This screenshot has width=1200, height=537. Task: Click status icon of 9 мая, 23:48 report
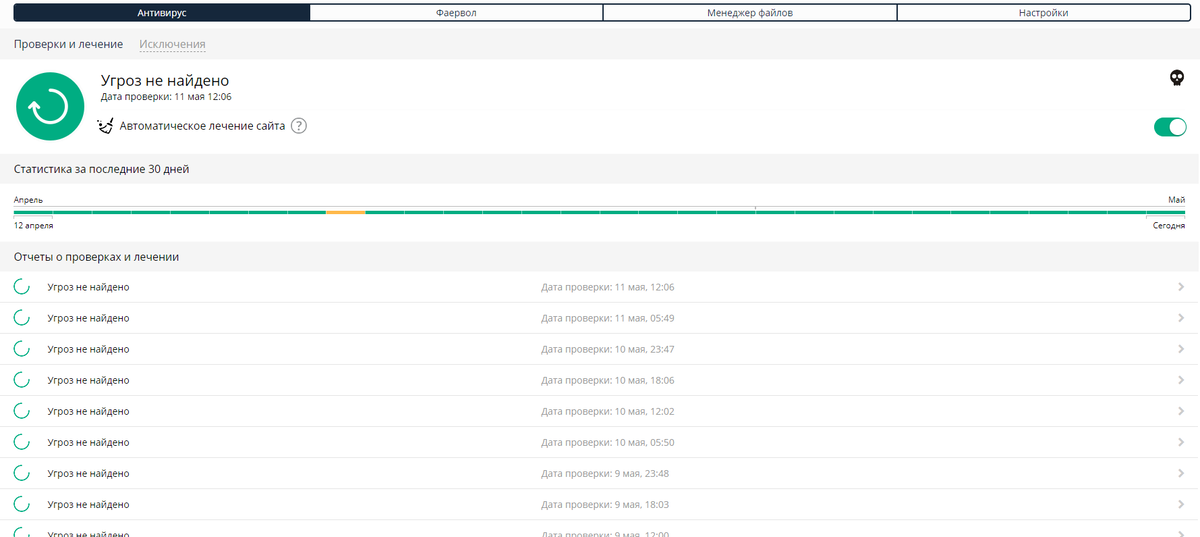(22, 473)
